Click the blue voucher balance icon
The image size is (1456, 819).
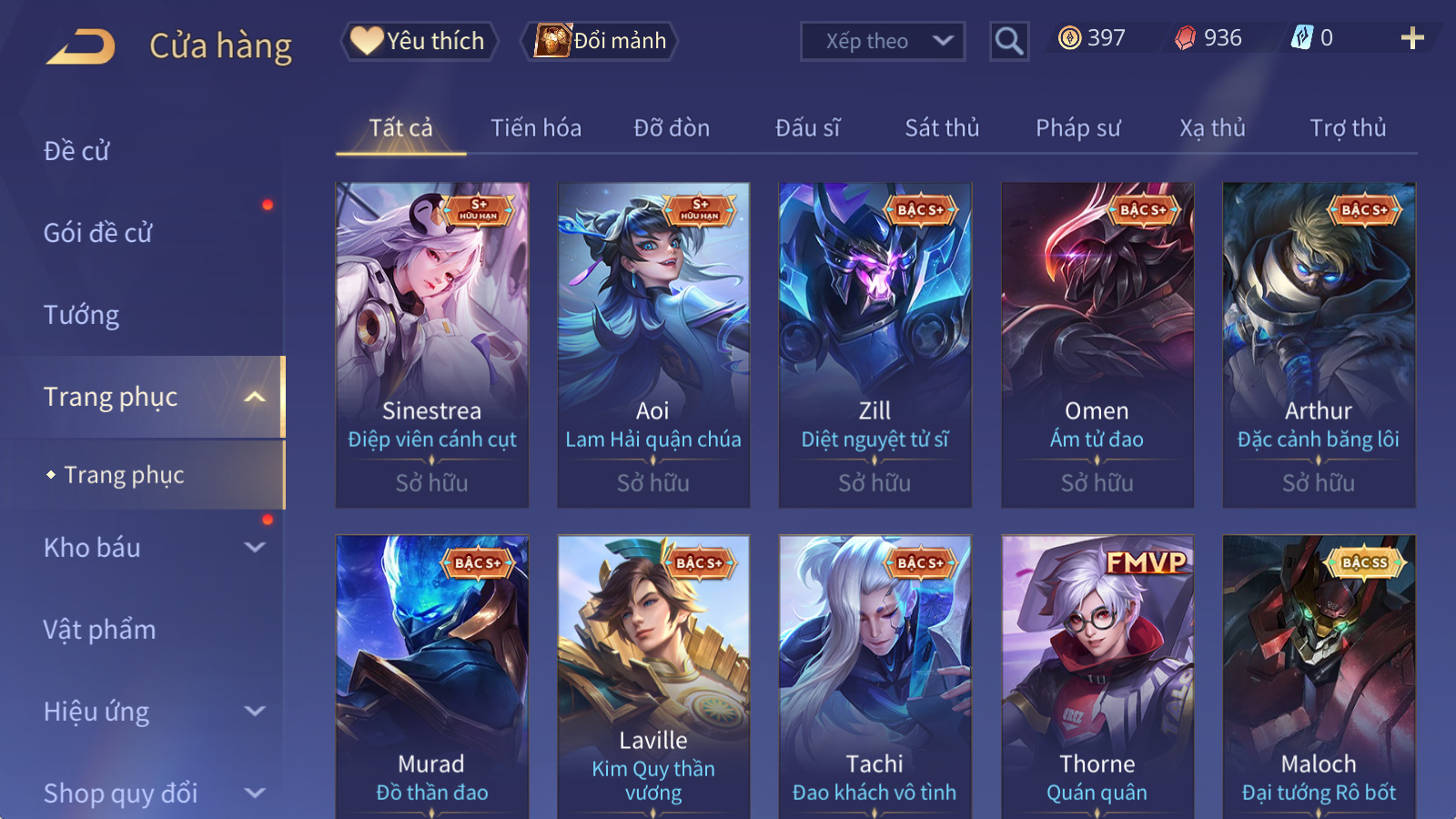[x=1302, y=37]
